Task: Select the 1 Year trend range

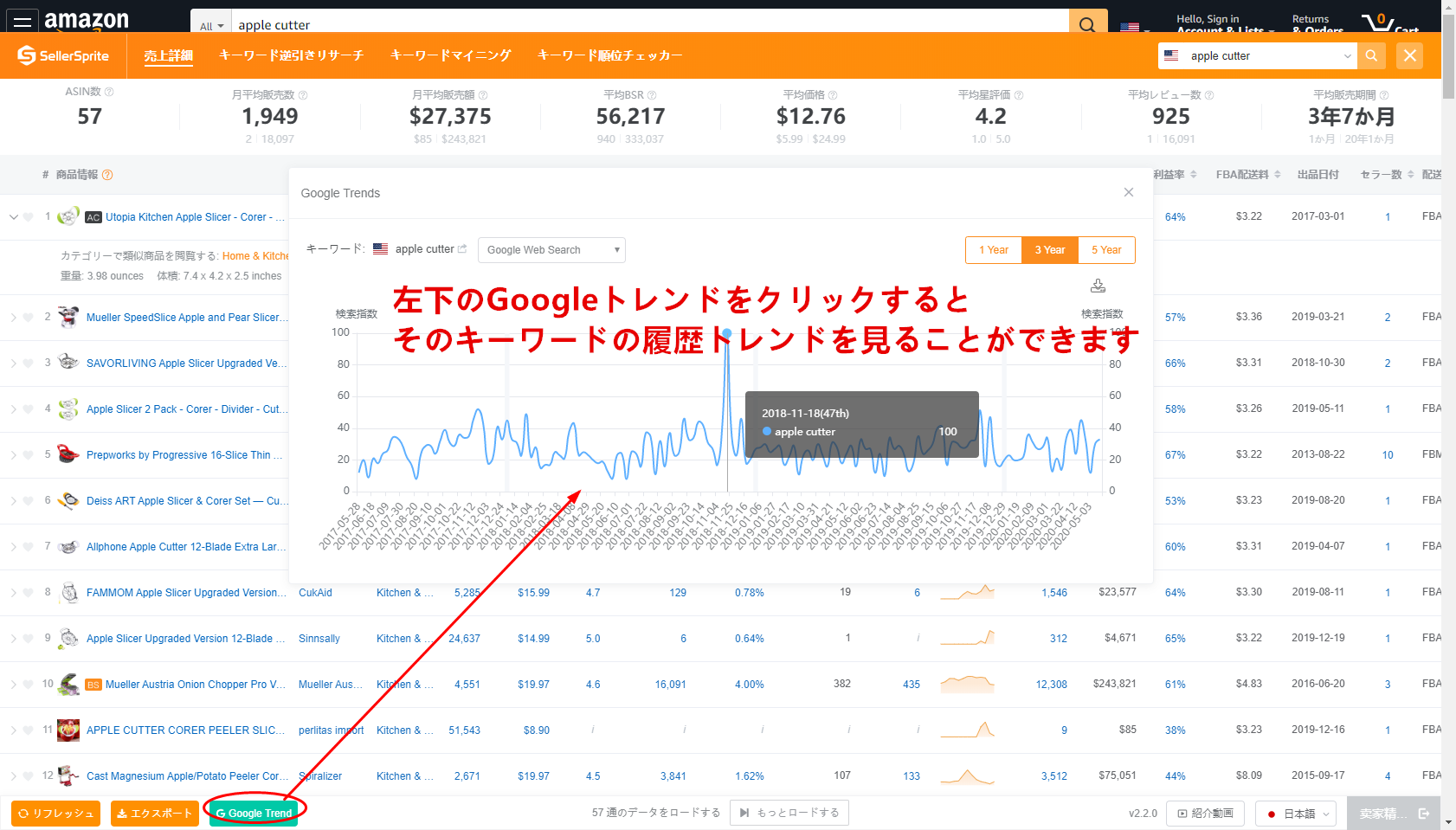Action: pyautogui.click(x=994, y=250)
